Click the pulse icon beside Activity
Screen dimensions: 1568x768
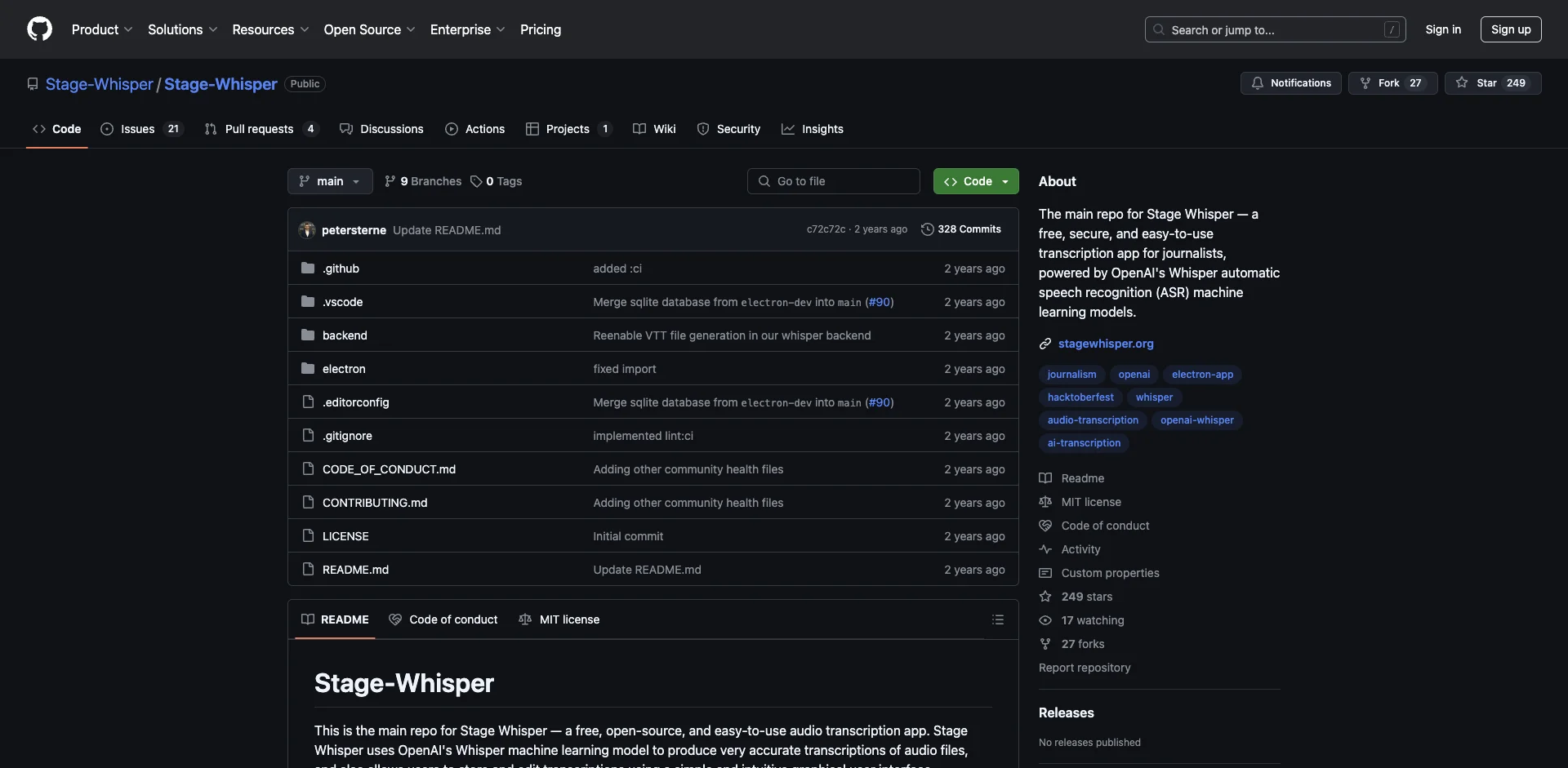[x=1045, y=549]
